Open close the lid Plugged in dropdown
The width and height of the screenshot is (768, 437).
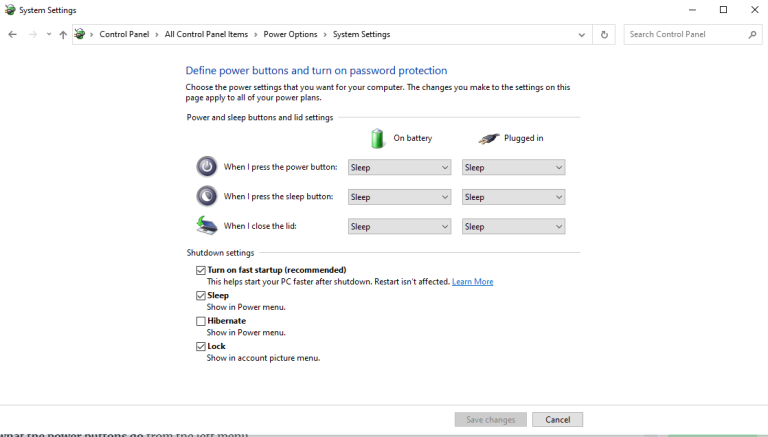pyautogui.click(x=513, y=226)
